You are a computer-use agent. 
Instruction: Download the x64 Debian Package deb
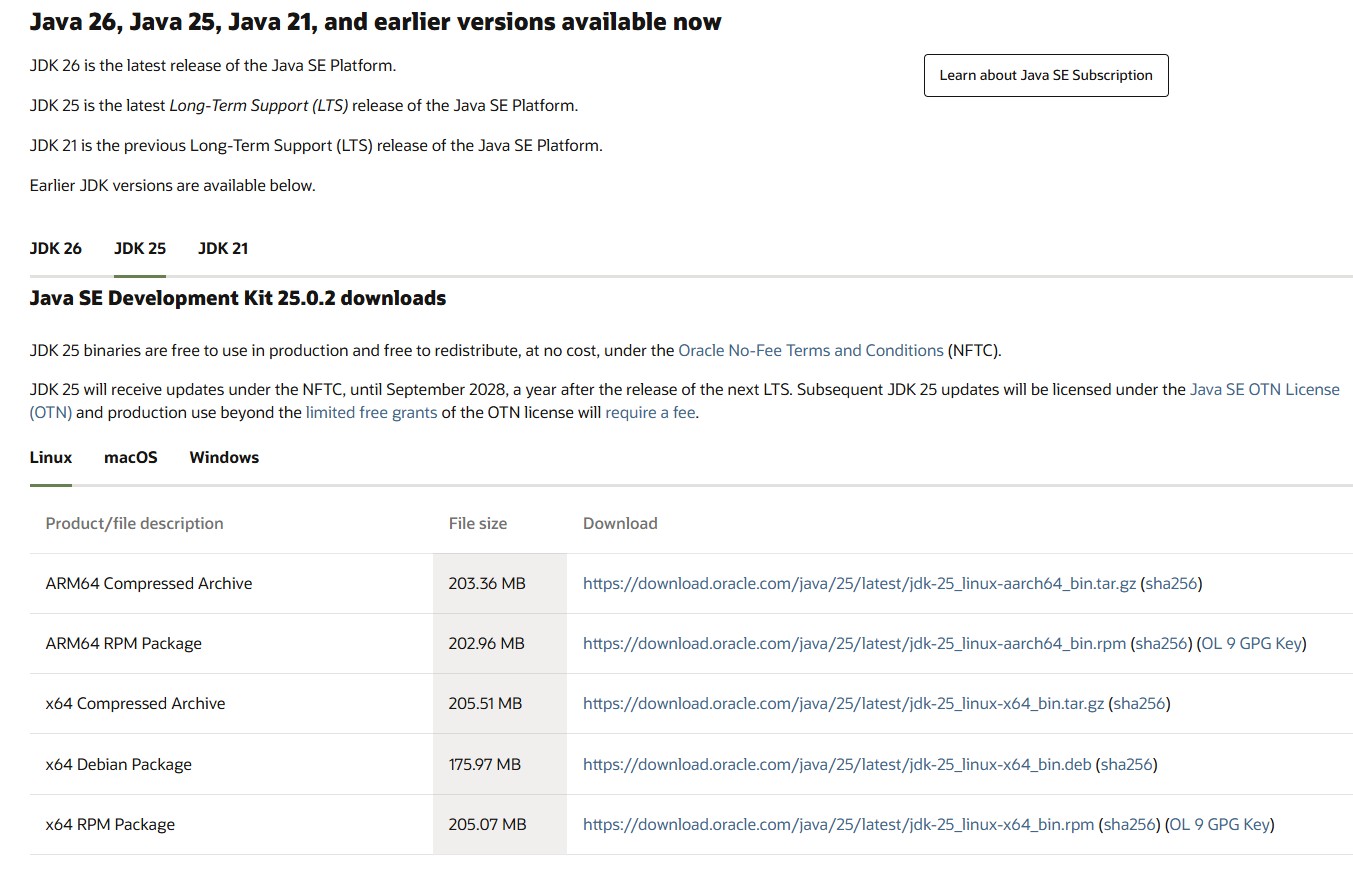pyautogui.click(x=837, y=764)
